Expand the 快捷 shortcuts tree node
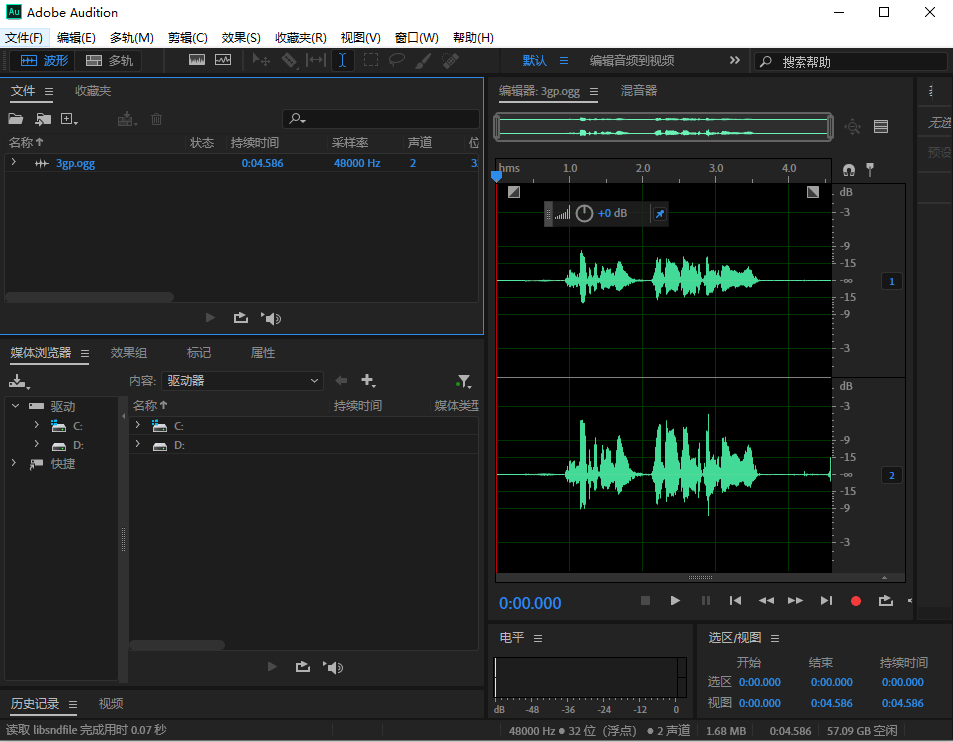953x742 pixels. pos(14,463)
